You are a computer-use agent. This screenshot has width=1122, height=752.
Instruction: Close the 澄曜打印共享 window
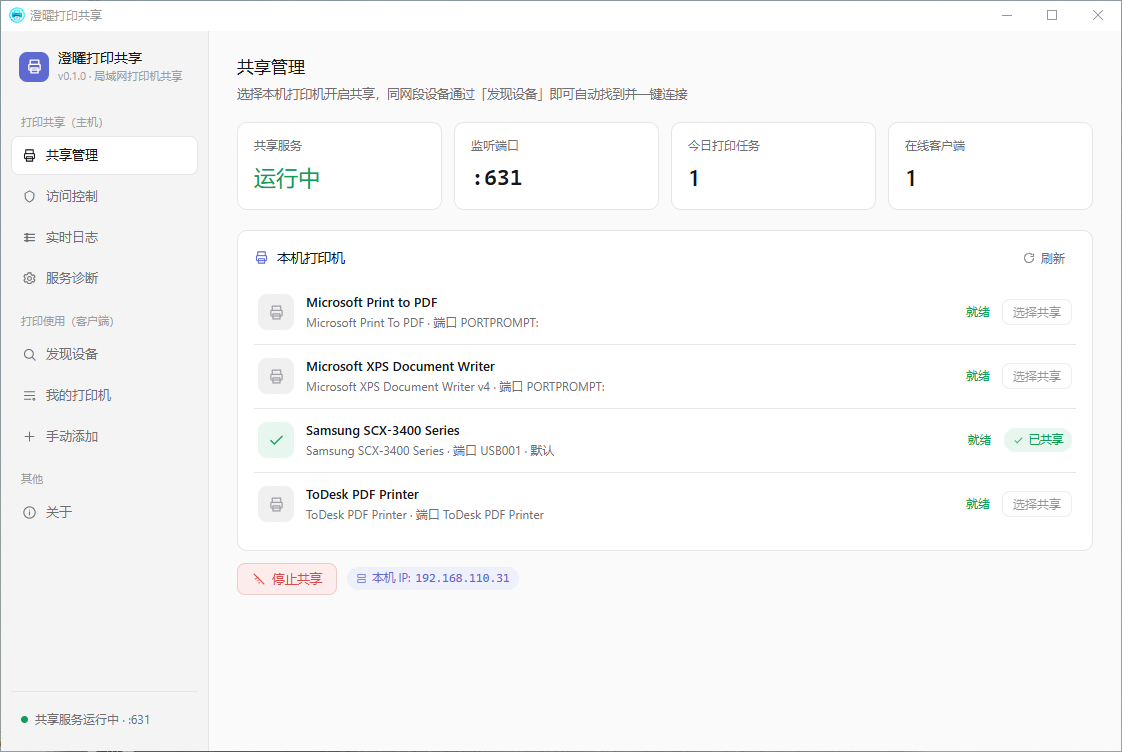point(1098,15)
